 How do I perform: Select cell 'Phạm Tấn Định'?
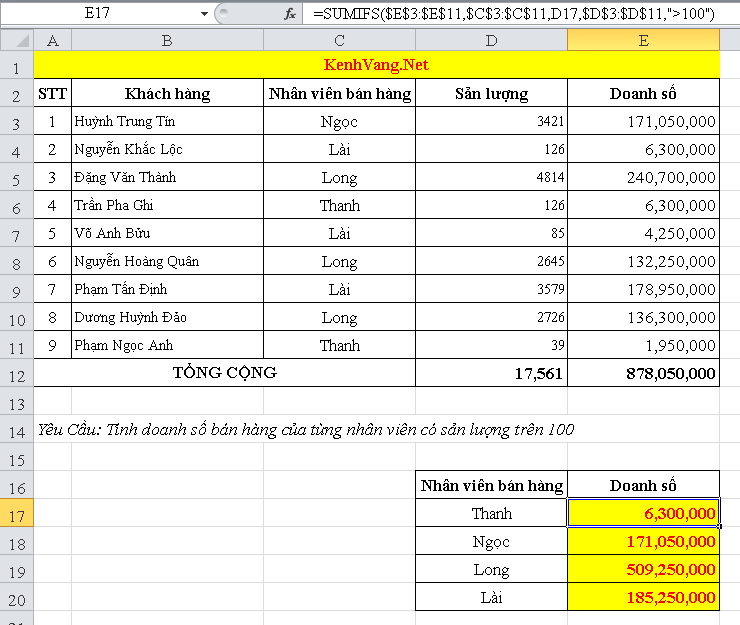(x=167, y=289)
